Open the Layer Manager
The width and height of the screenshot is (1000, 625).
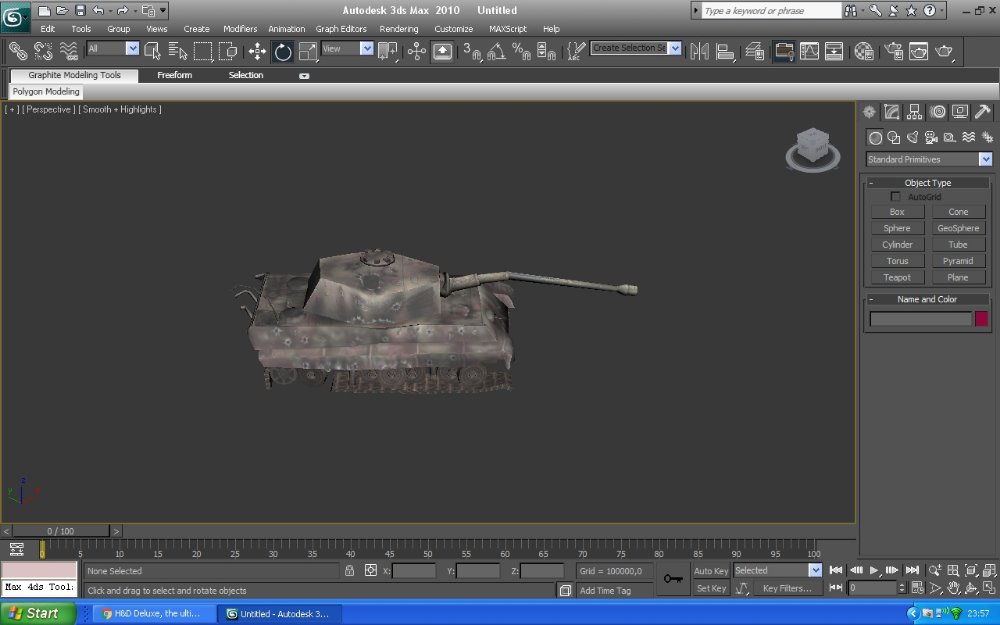point(755,51)
